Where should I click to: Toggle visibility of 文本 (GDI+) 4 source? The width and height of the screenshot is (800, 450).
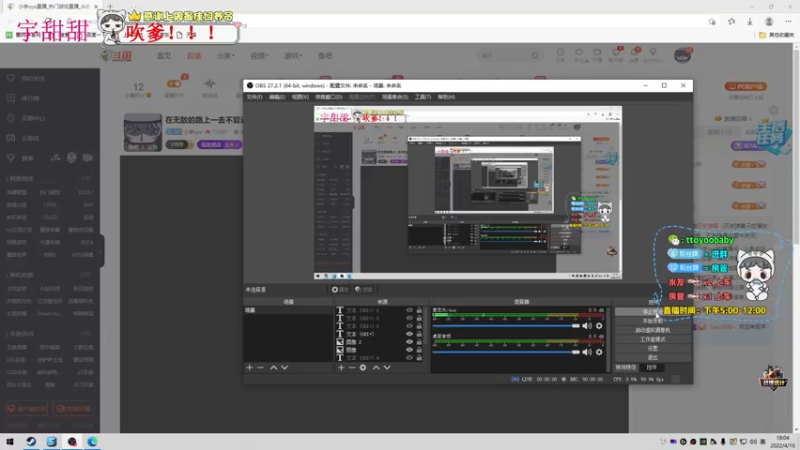409,358
